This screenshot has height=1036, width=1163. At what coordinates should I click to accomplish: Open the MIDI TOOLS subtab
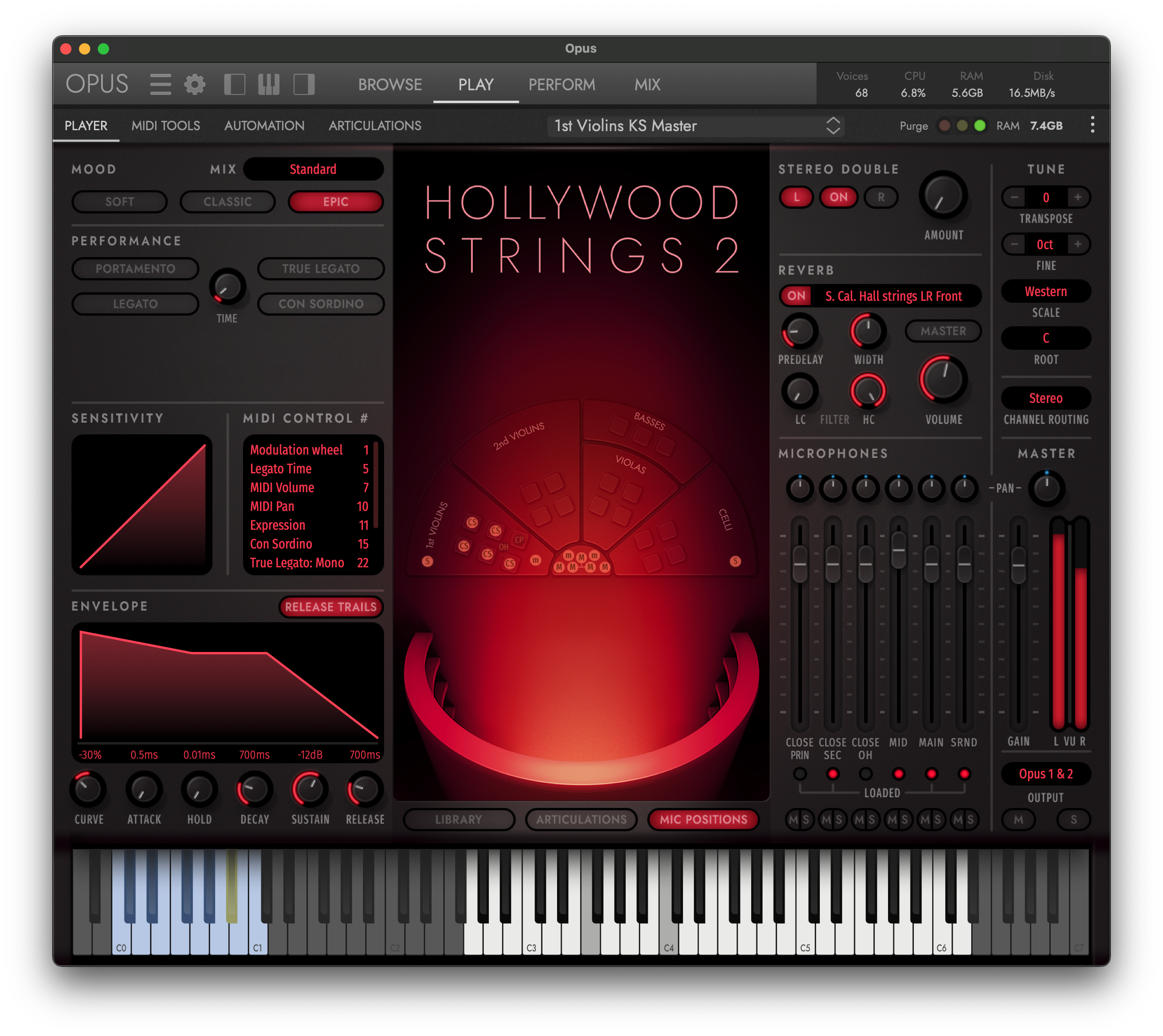[165, 126]
